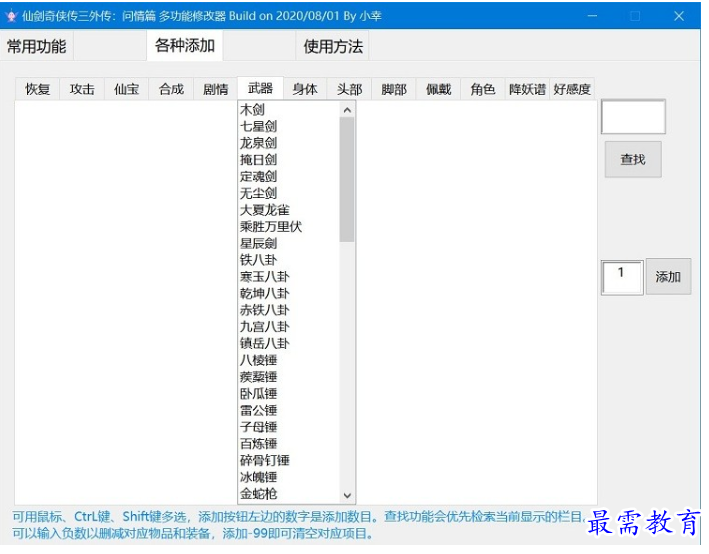Select 卧瓜锤 in the weapon list
The width and height of the screenshot is (709, 554).
pos(258,394)
